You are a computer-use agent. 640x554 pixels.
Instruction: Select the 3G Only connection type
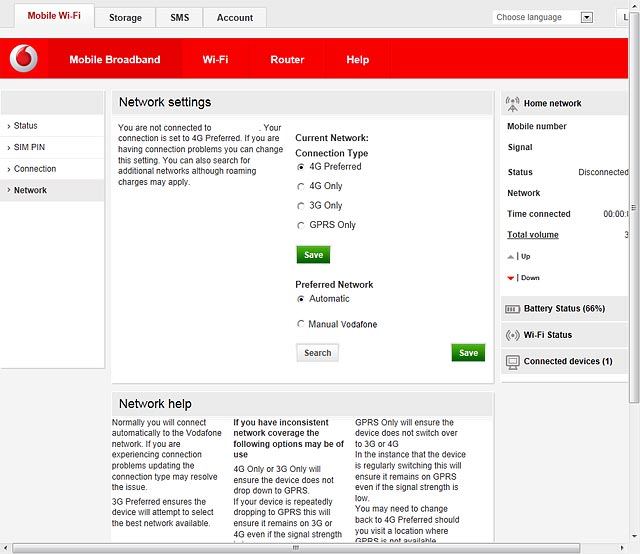(x=301, y=206)
